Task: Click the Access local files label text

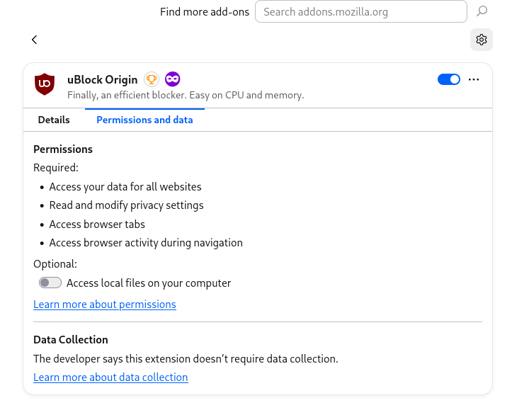Action: click(149, 283)
